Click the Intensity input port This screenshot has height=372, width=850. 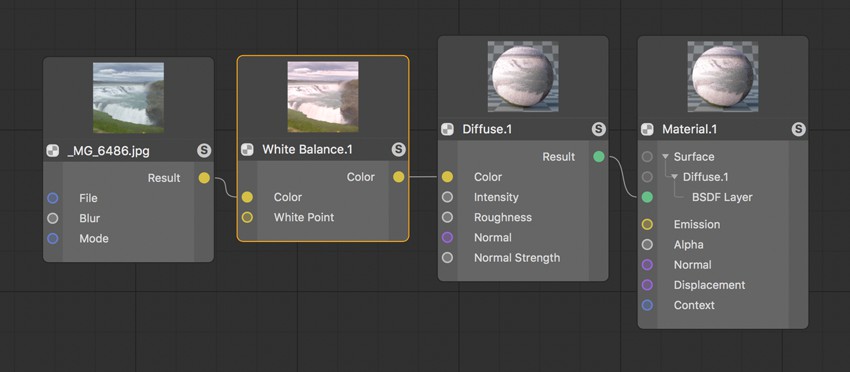[447, 197]
